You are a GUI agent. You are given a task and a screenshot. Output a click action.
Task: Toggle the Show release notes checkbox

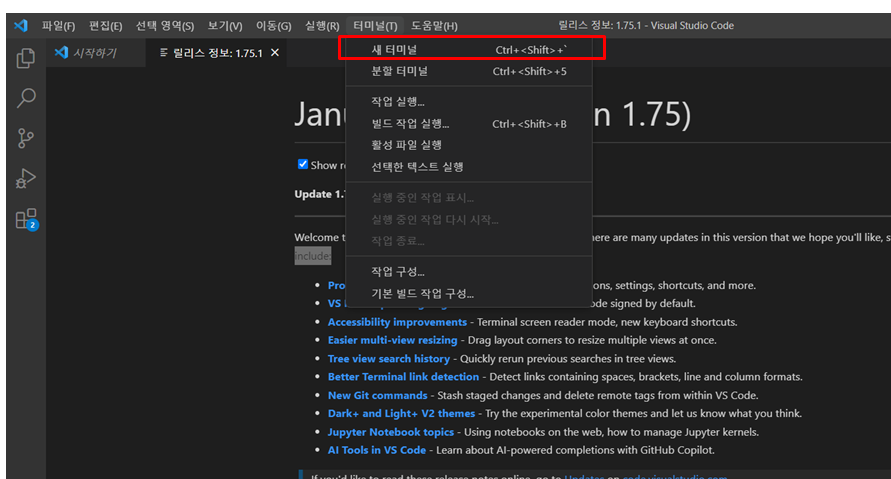[x=303, y=164]
